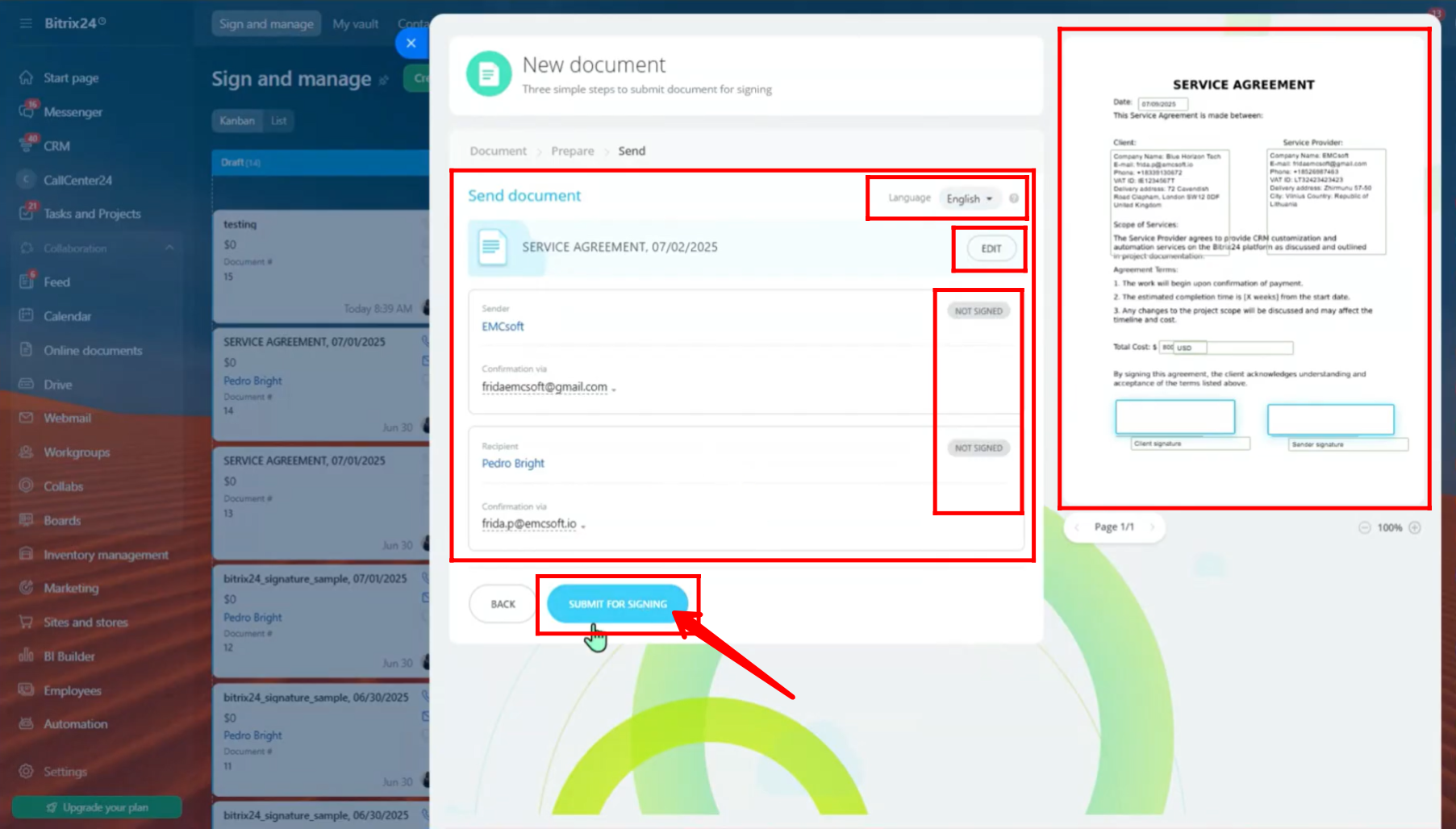Image resolution: width=1456 pixels, height=829 pixels.
Task: Zoom out document preview with minus icon
Action: coord(1364,527)
